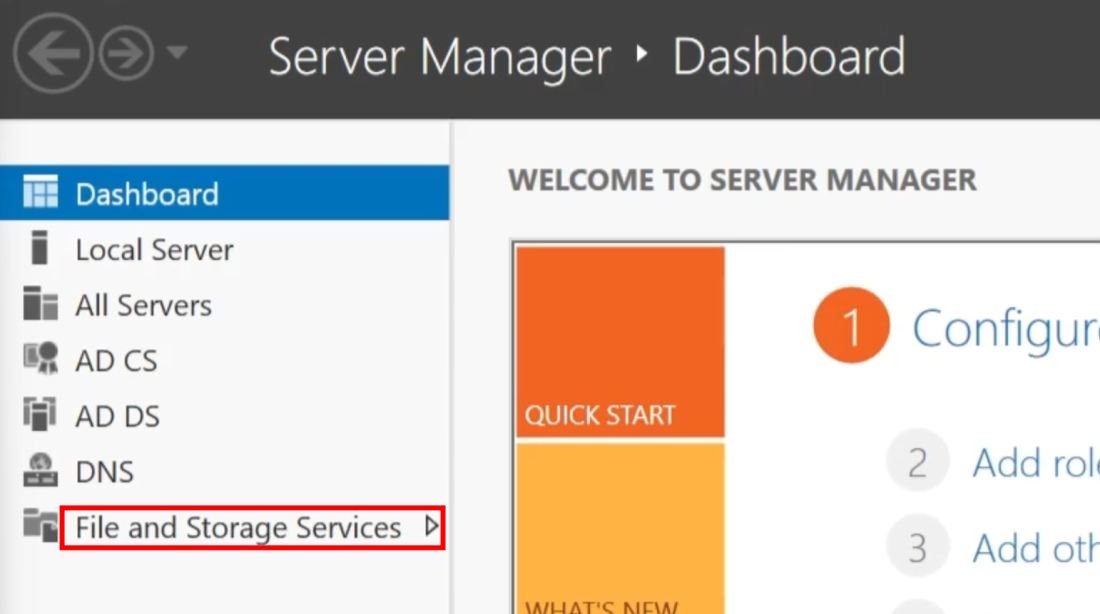Click the File and Storage Services icon

click(40, 526)
